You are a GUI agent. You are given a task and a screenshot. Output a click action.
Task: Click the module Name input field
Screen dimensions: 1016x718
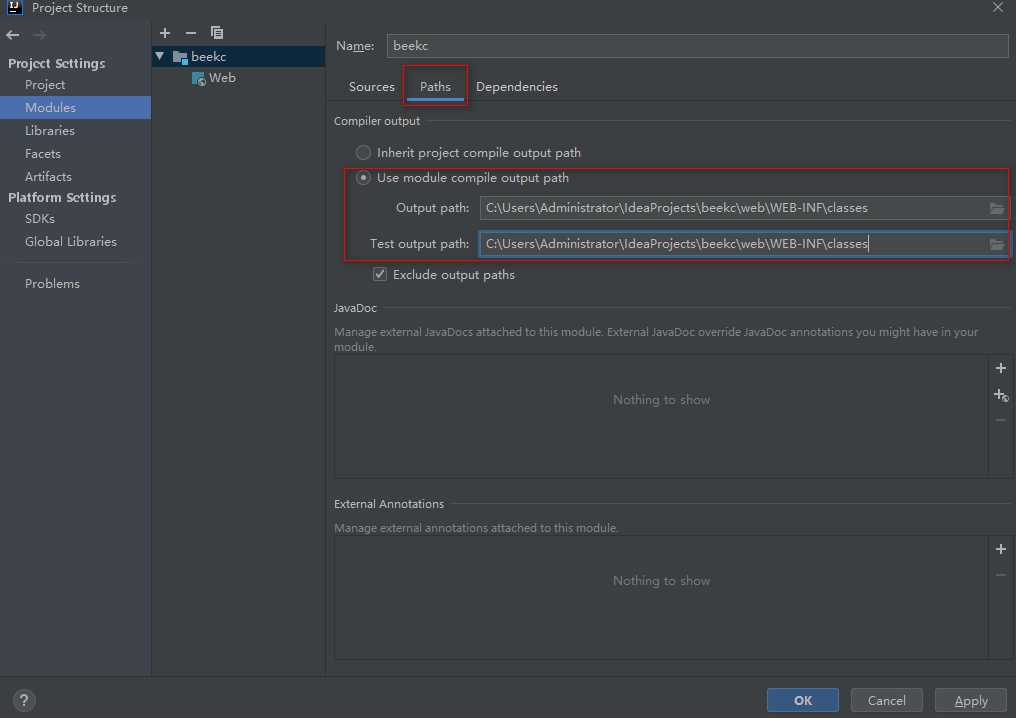tap(697, 46)
